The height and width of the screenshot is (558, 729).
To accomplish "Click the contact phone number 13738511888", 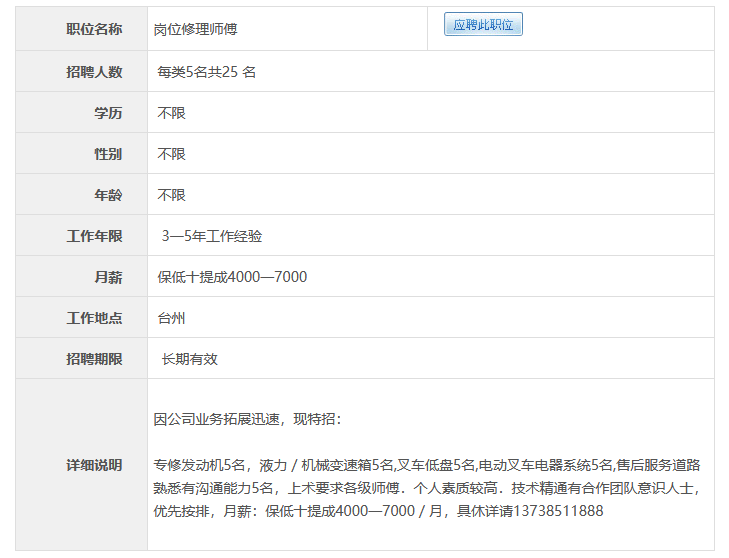I will coord(552,511).
